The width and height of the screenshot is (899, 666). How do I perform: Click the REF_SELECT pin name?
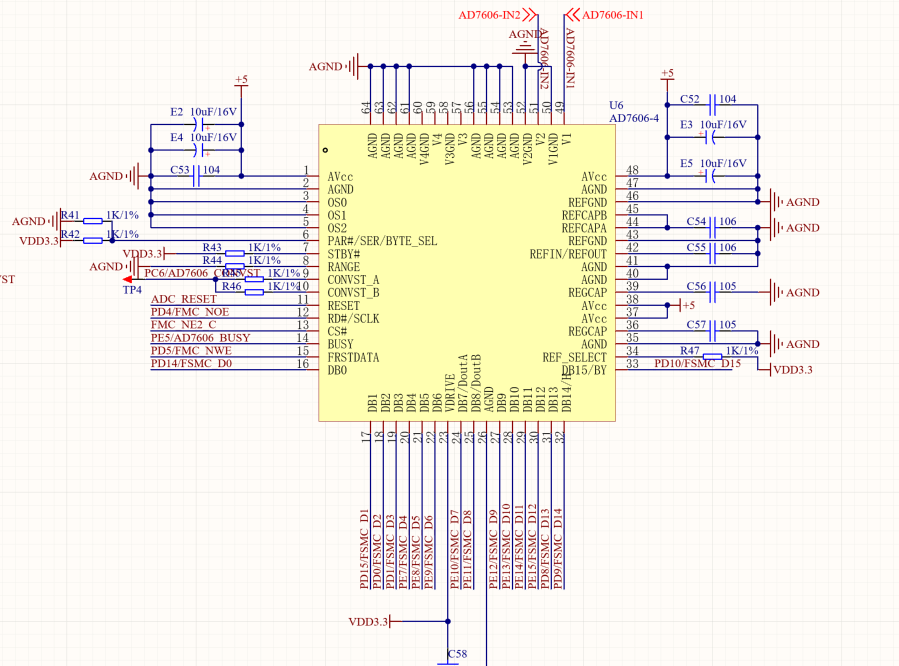574,357
